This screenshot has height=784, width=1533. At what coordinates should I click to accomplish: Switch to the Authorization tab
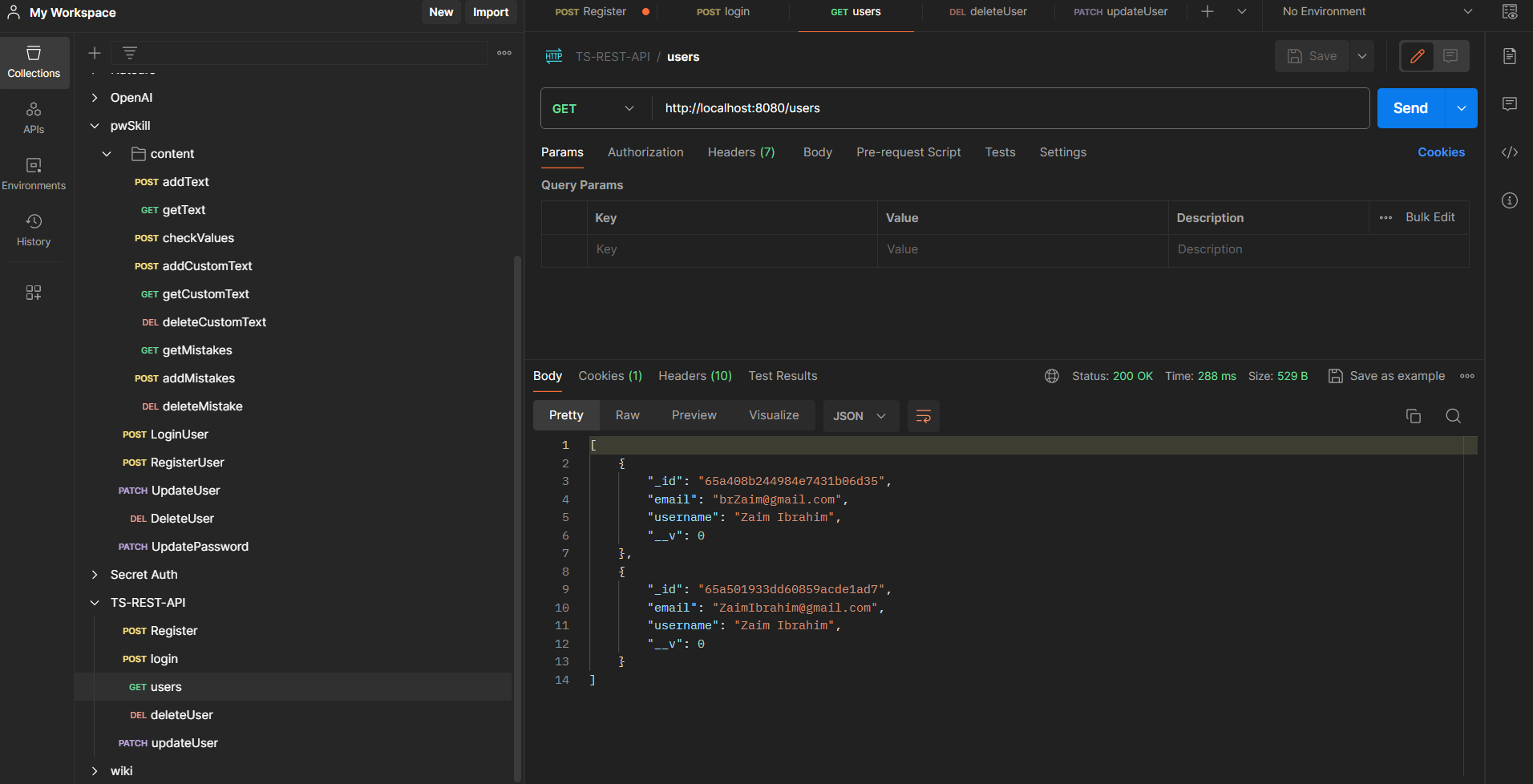pos(645,152)
